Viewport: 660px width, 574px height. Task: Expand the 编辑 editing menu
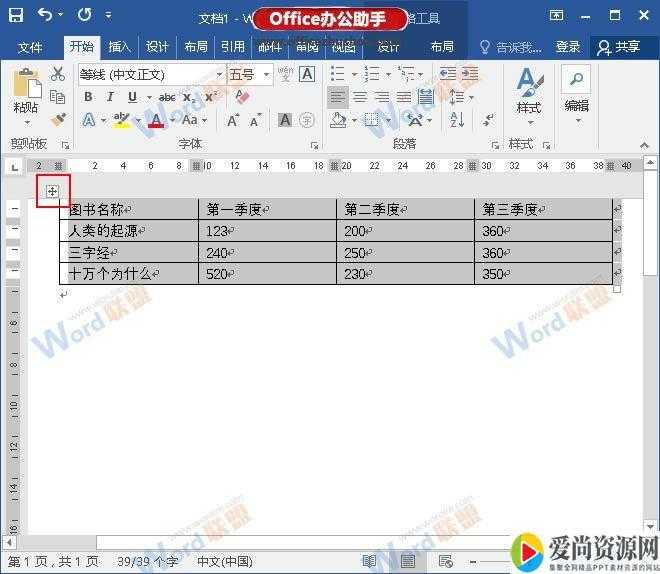(578, 121)
